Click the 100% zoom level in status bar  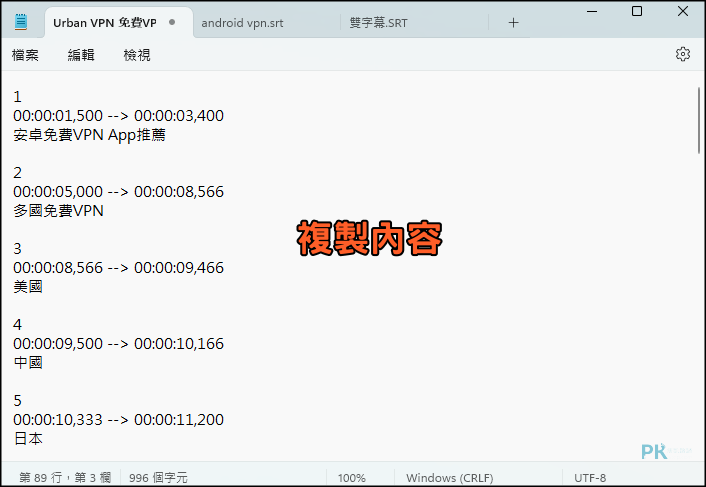(351, 478)
